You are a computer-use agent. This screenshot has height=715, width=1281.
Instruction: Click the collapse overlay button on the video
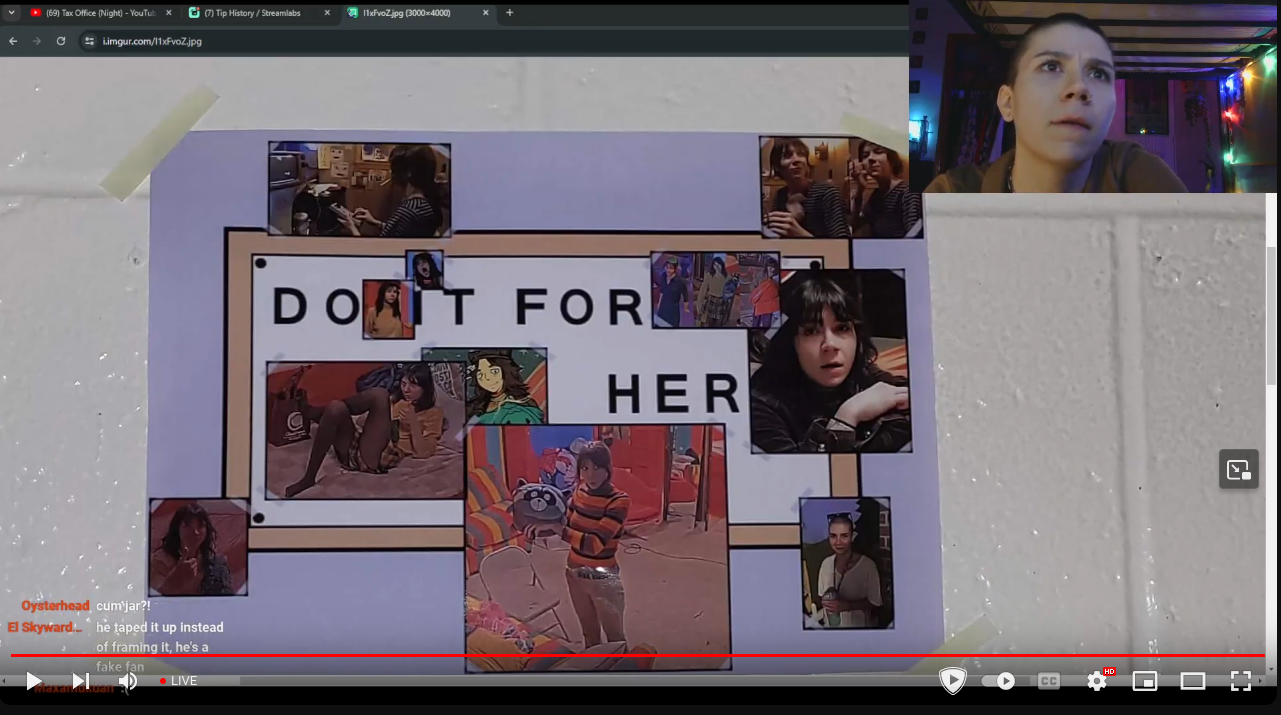pos(1238,469)
